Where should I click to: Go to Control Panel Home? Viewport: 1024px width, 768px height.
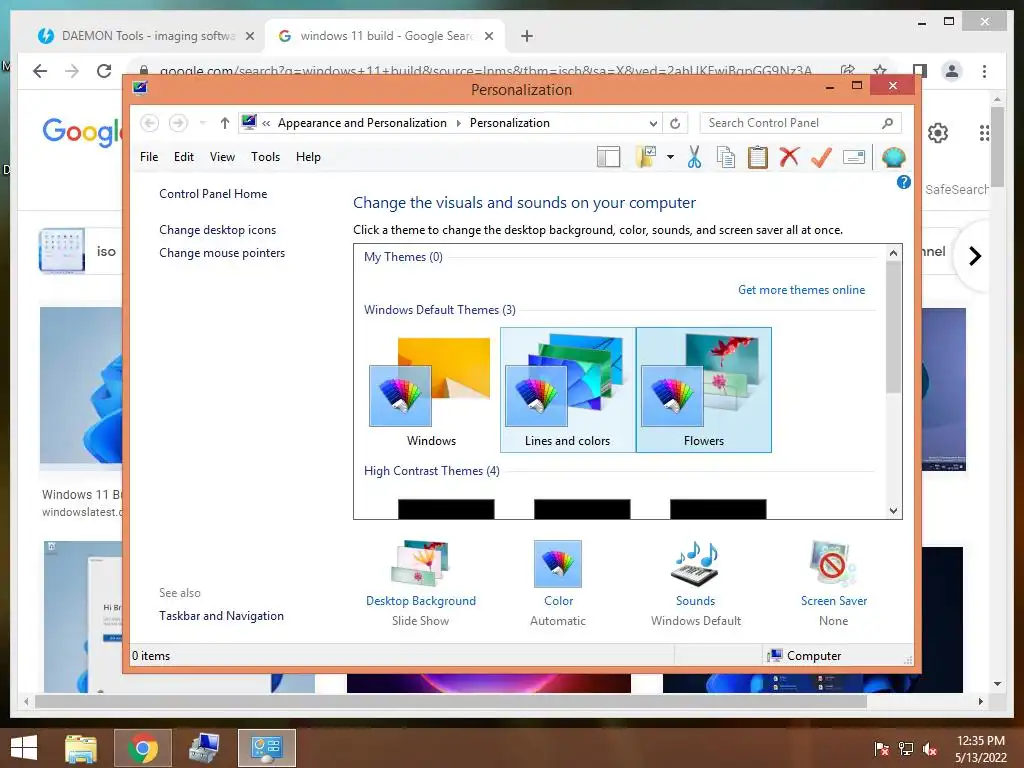(x=213, y=194)
